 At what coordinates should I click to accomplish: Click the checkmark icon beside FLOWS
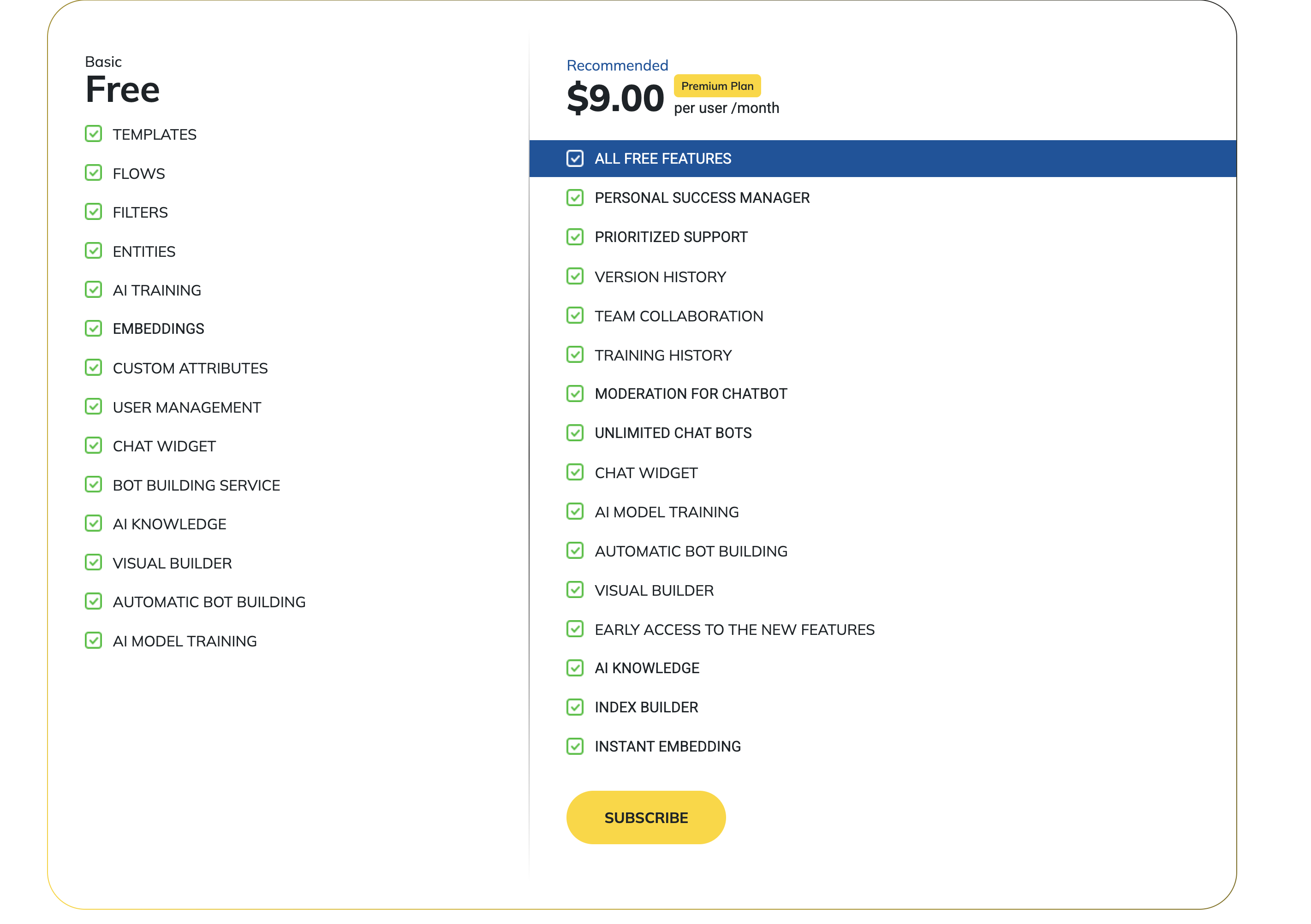pyautogui.click(x=94, y=173)
